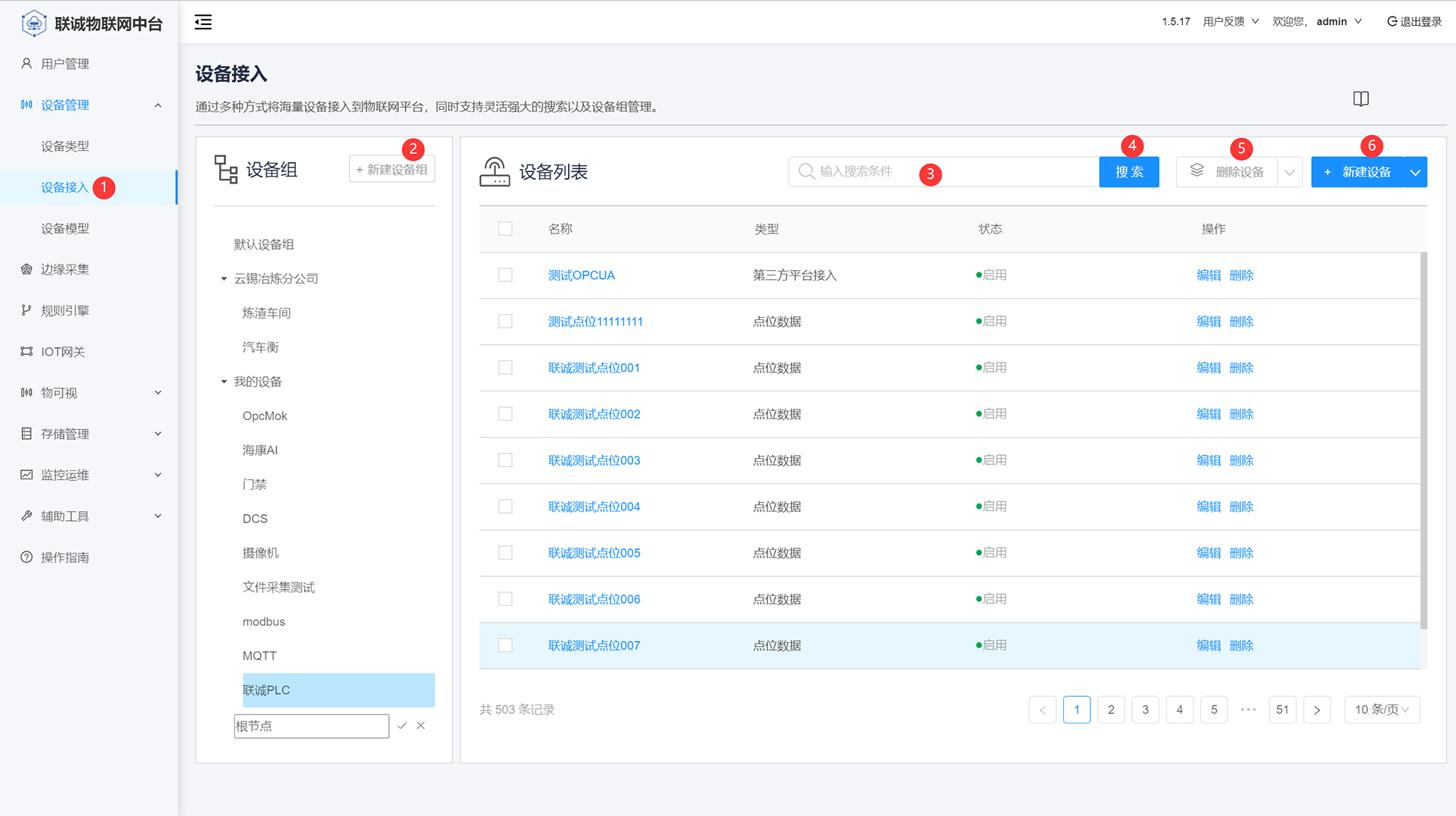Check the box for 测试OPCUA
The image size is (1456, 816).
[x=505, y=275]
